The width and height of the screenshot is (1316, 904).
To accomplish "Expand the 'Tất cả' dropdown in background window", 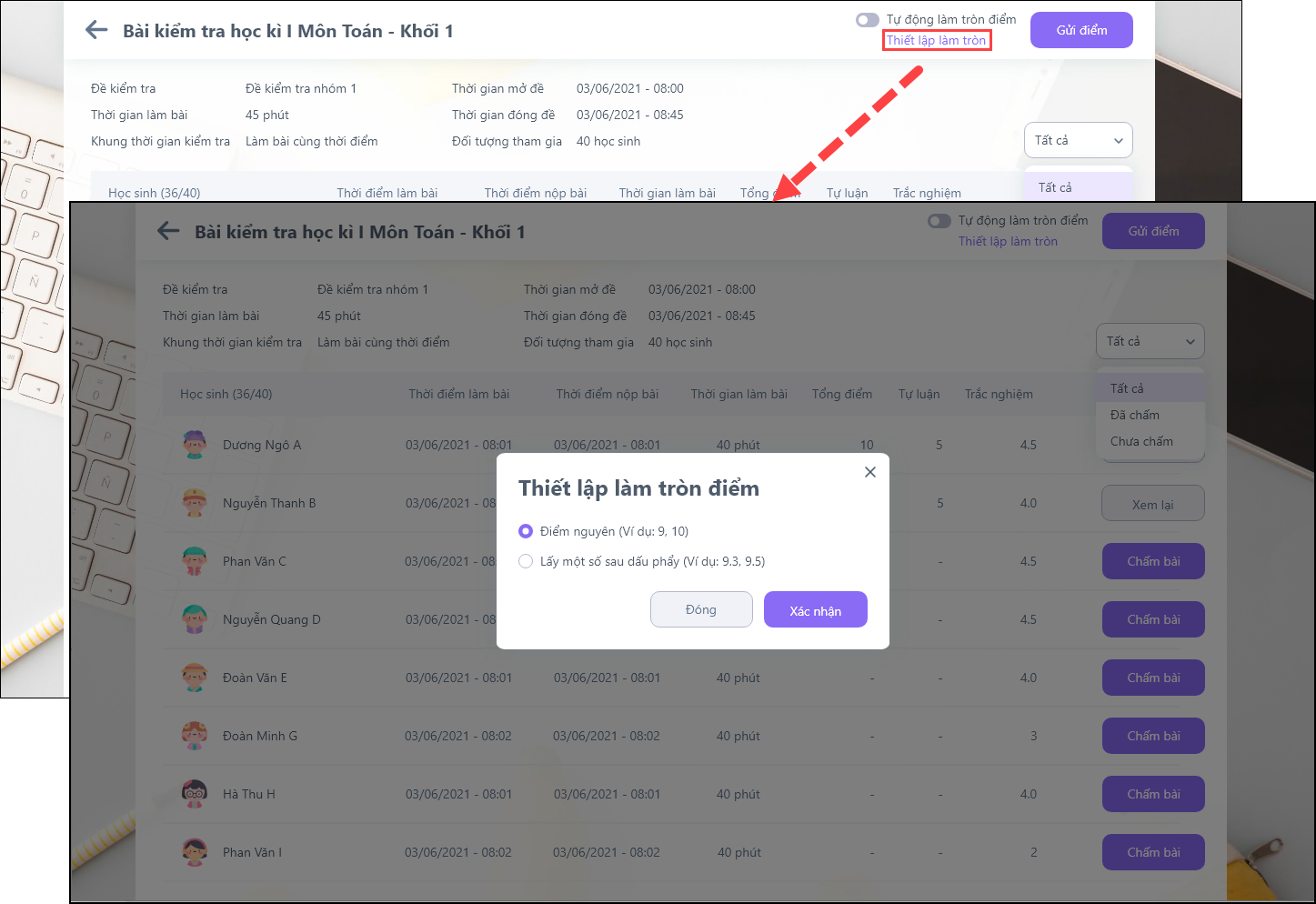I will [x=1078, y=141].
